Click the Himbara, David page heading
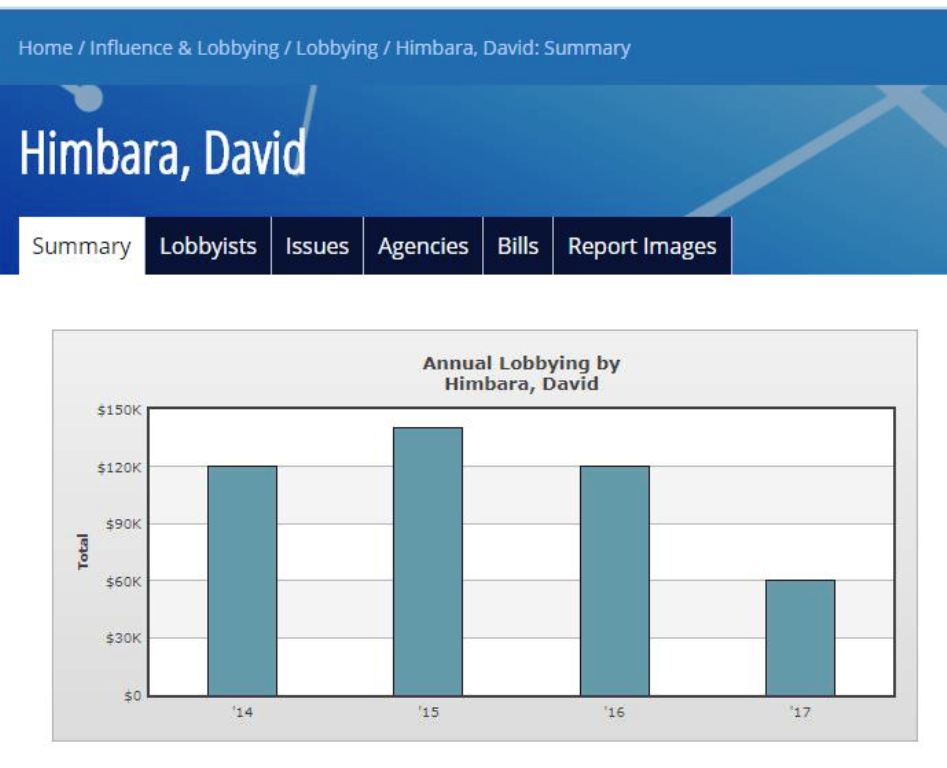This screenshot has height=768, width=947. [163, 153]
